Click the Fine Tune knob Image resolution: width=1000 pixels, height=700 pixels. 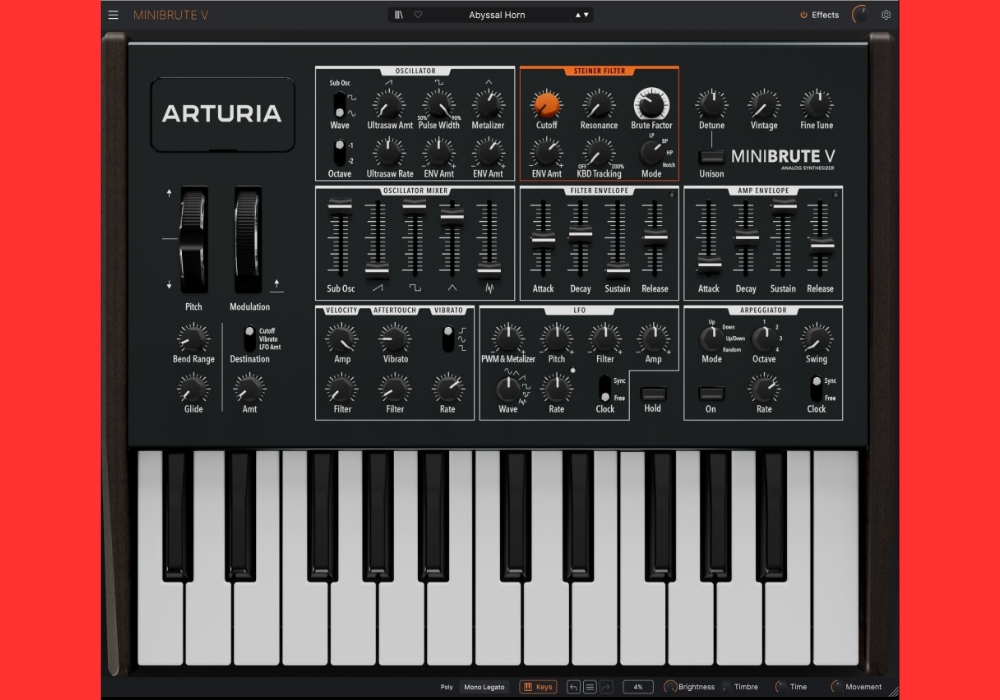coord(816,104)
